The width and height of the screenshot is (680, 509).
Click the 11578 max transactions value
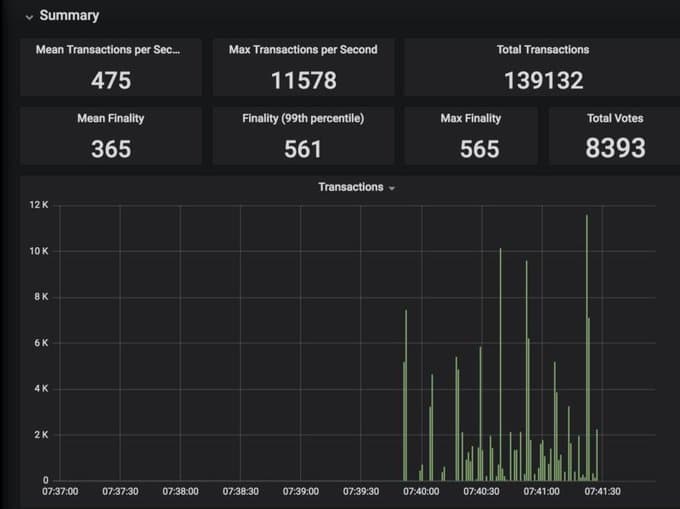(303, 80)
